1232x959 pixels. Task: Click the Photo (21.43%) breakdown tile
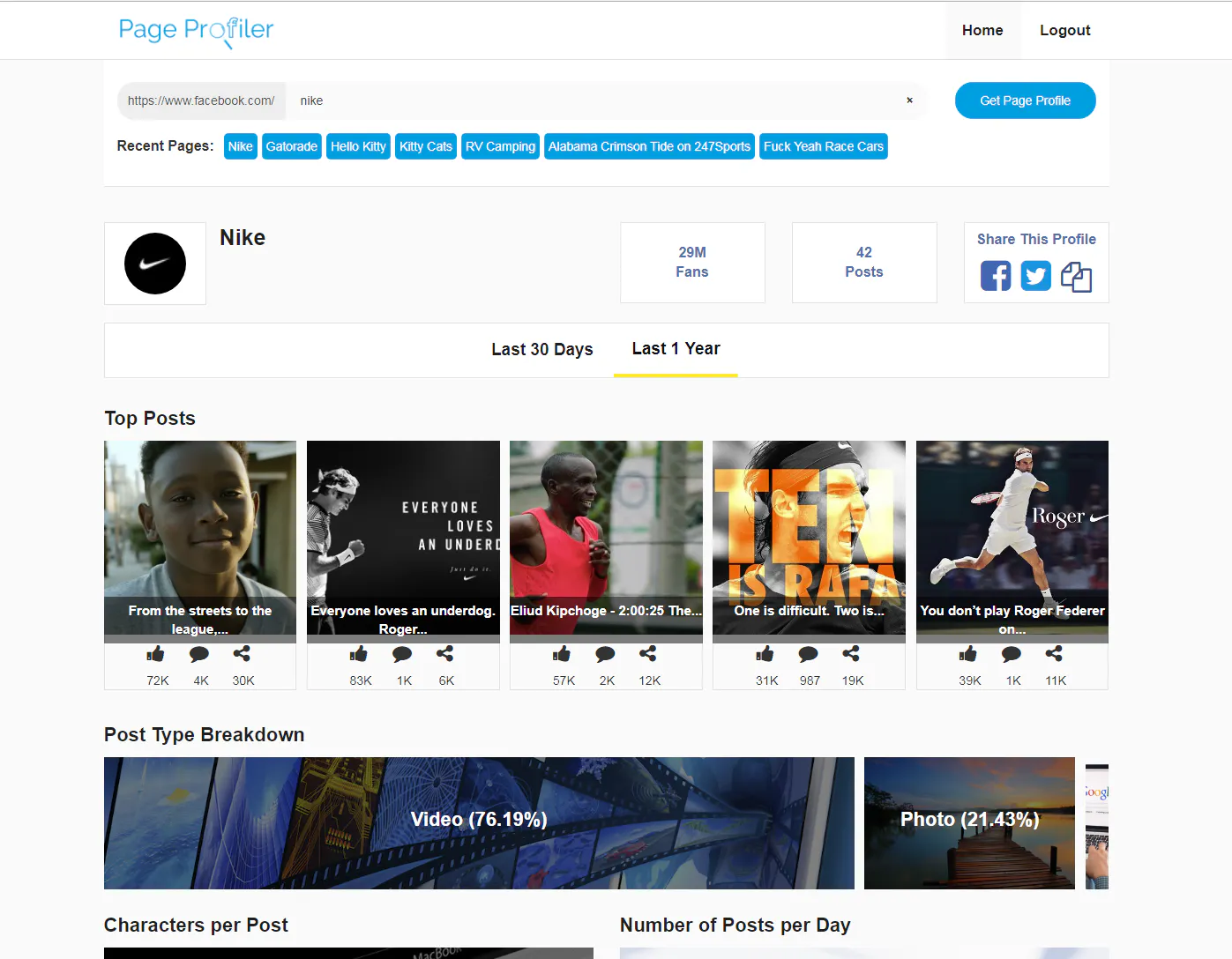tap(969, 823)
